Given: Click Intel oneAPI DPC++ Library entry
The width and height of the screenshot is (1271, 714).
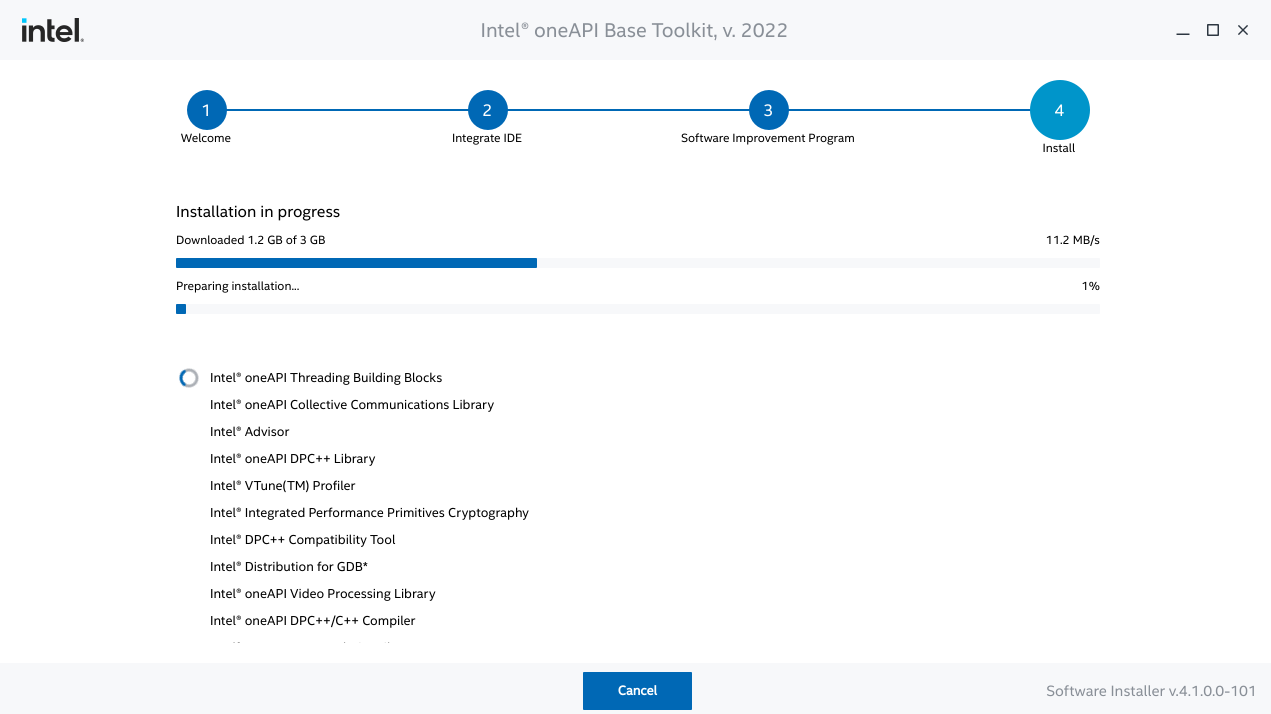Looking at the screenshot, I should click(293, 459).
